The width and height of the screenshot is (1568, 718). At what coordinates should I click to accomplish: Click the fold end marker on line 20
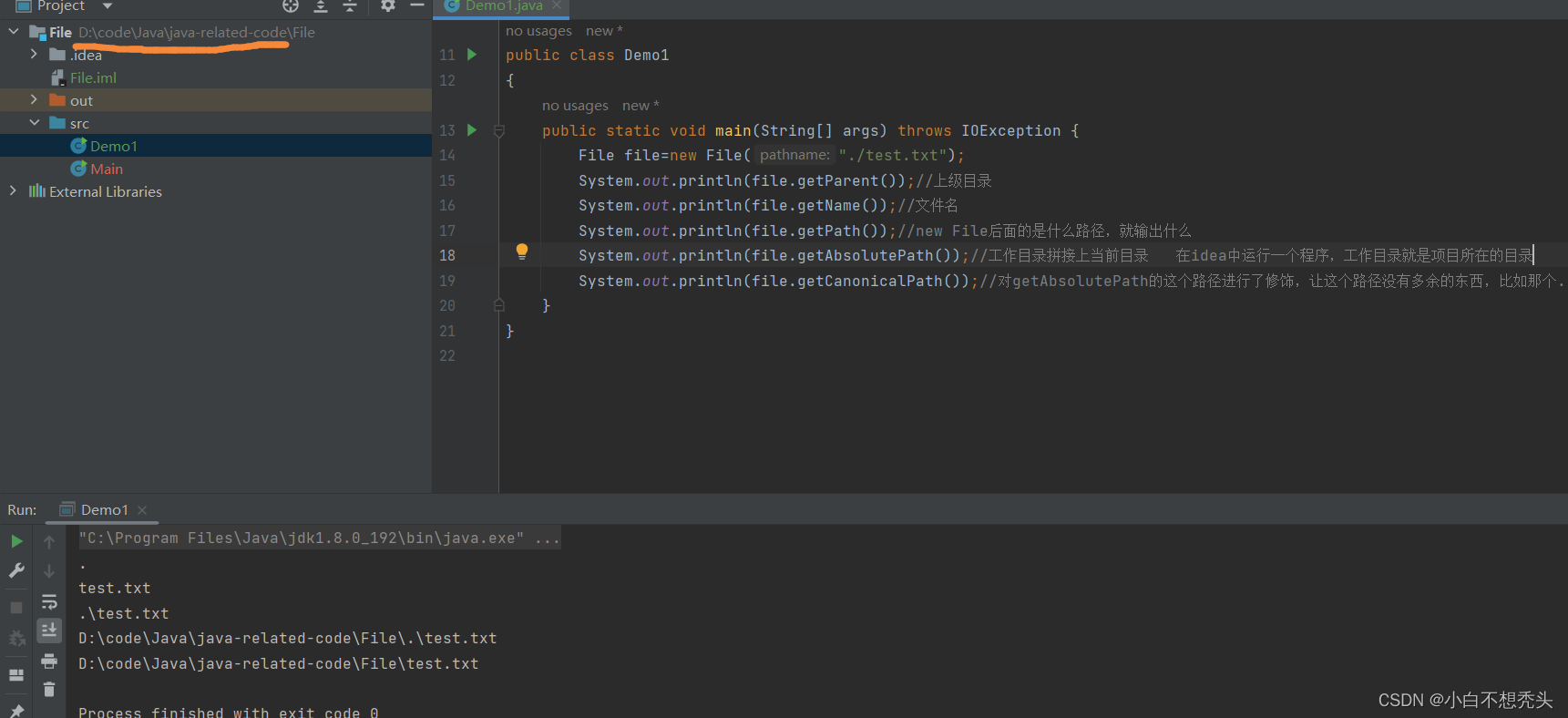coord(499,305)
